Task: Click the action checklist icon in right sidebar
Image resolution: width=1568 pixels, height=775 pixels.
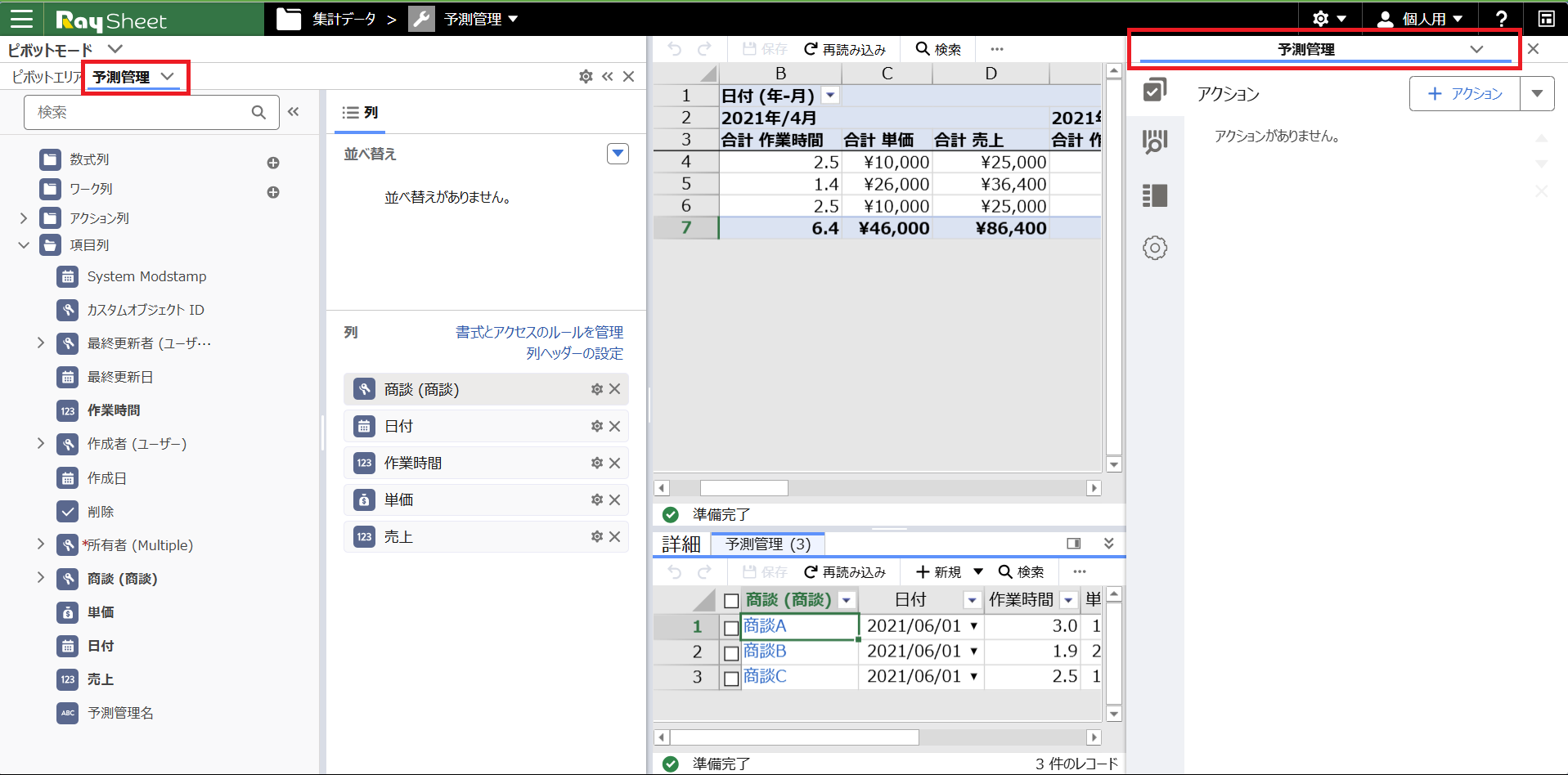Action: tap(1154, 90)
